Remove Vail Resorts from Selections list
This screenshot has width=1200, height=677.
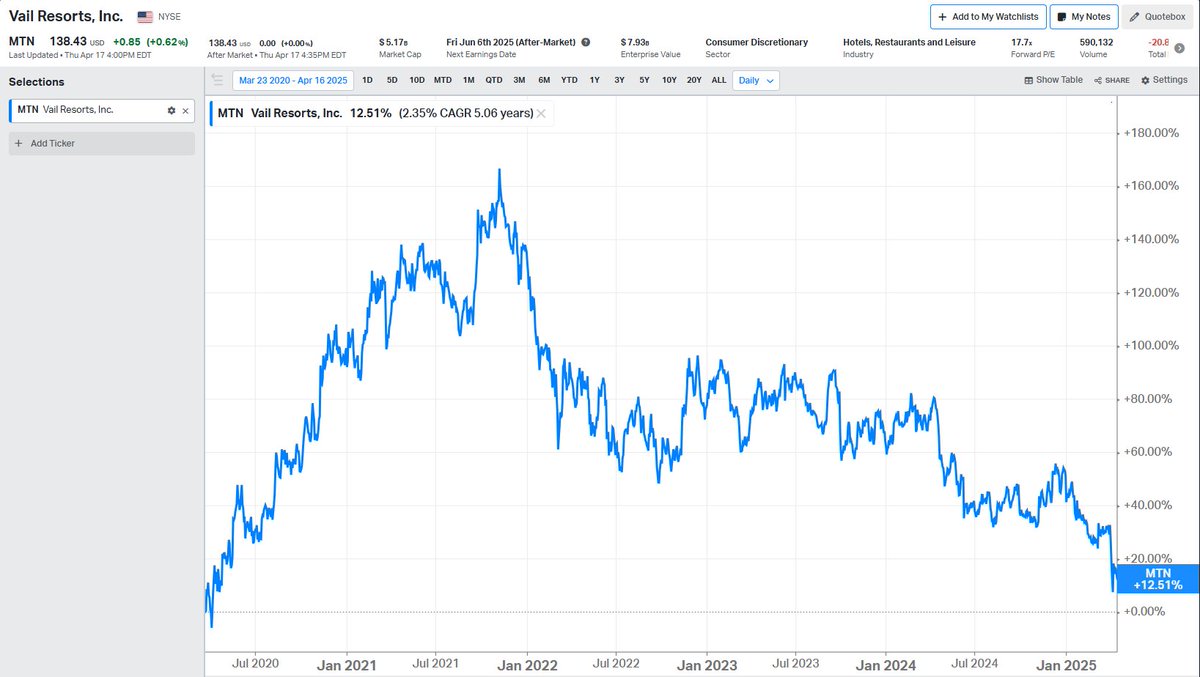pyautogui.click(x=185, y=111)
